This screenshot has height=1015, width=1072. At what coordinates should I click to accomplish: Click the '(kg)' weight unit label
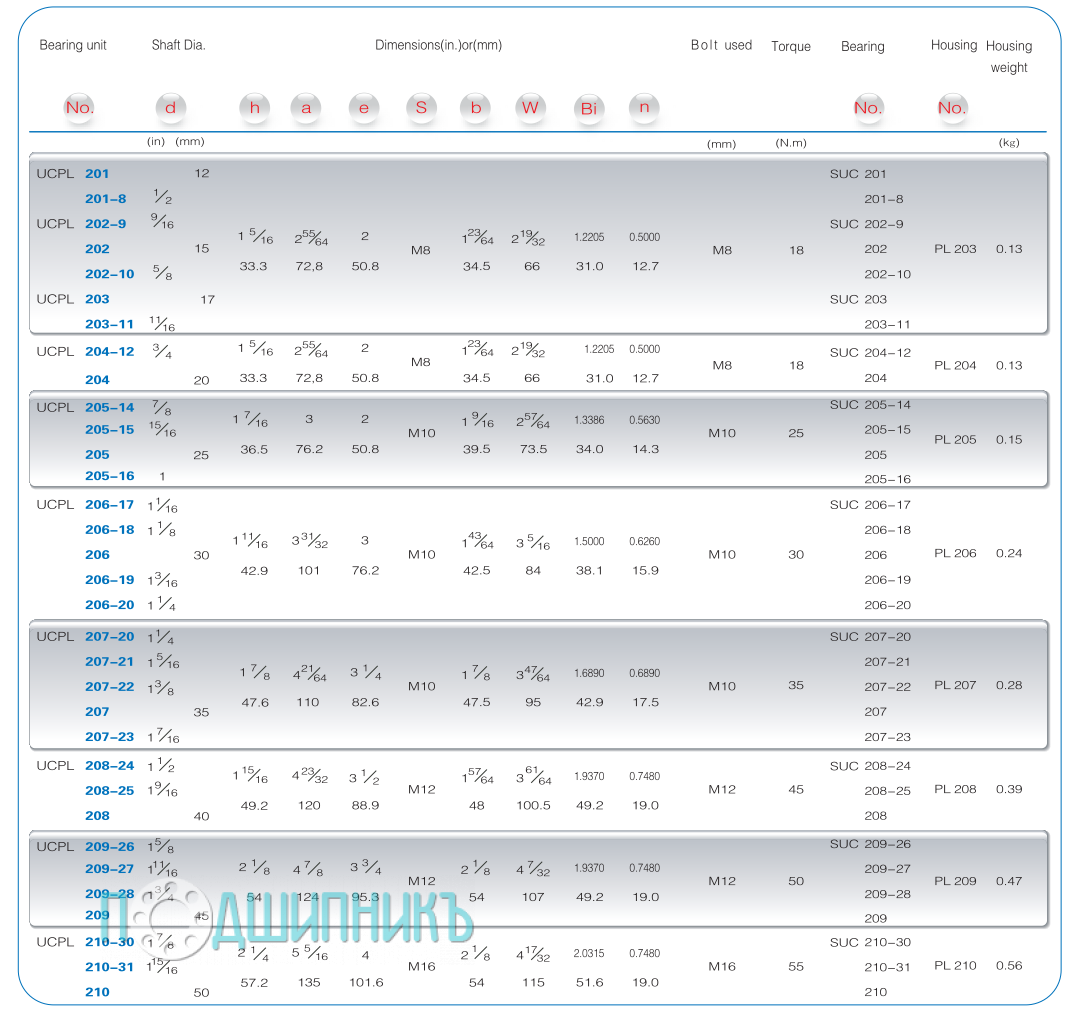tap(1009, 143)
